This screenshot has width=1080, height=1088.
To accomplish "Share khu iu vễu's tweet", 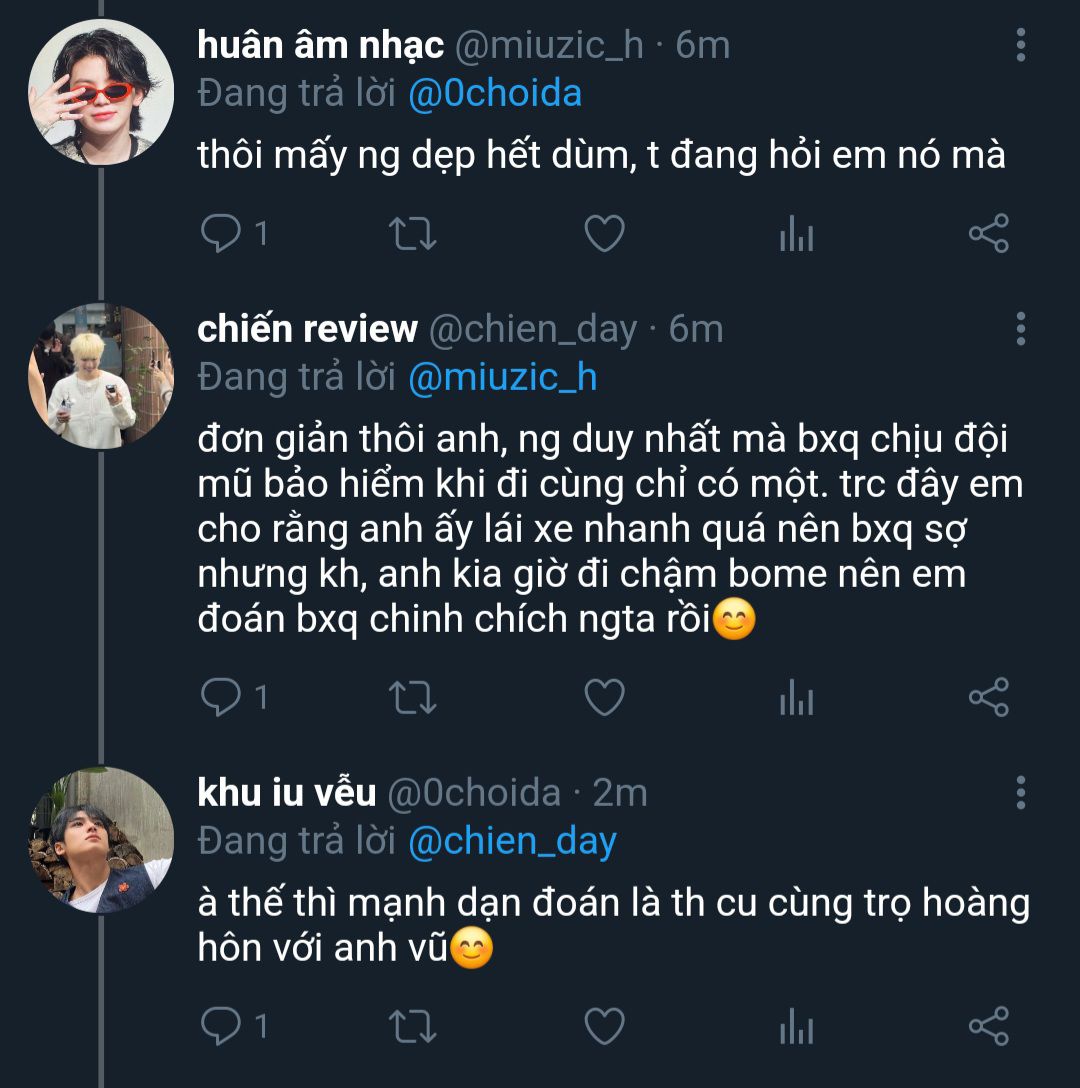I will click(x=989, y=1026).
